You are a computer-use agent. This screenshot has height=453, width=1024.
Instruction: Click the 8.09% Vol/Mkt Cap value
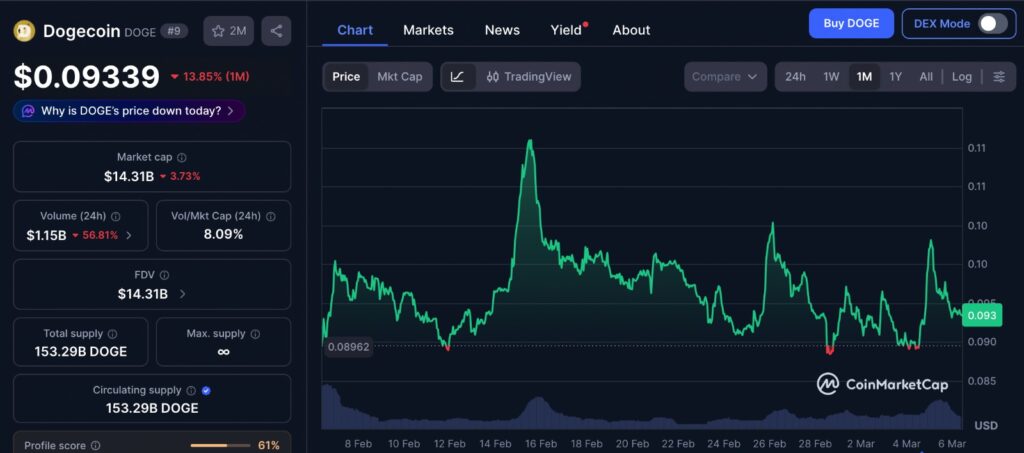click(223, 234)
